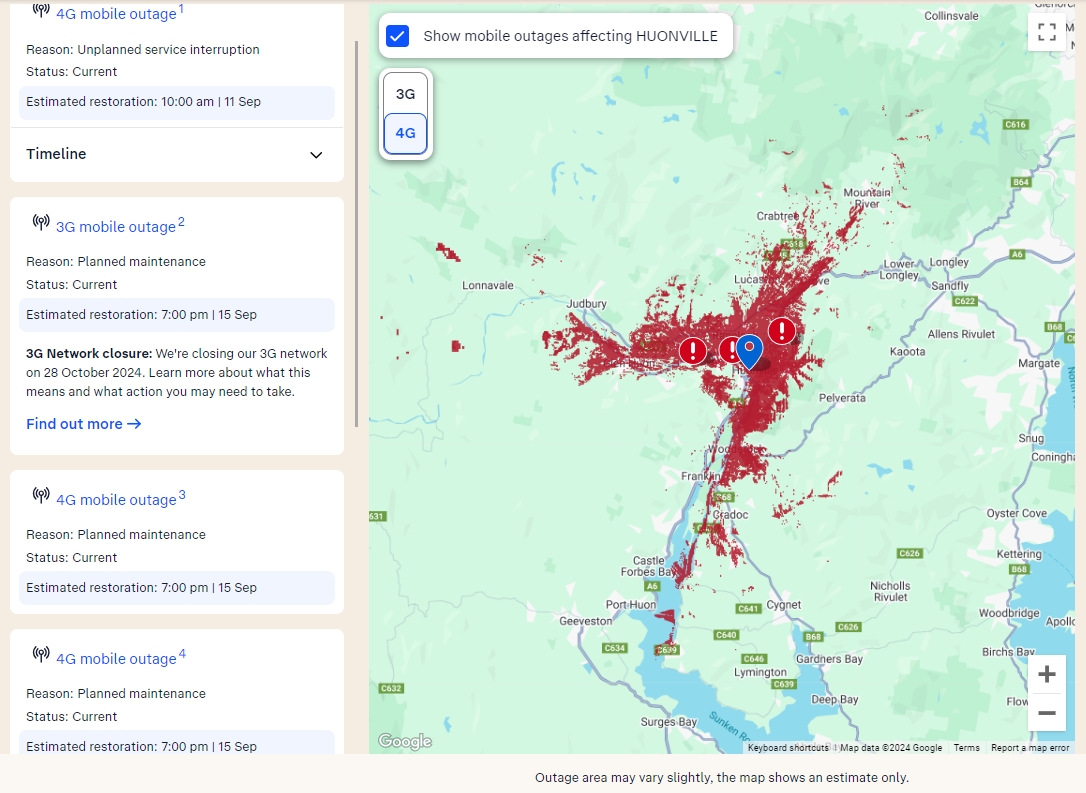Image resolution: width=1086 pixels, height=793 pixels.
Task: Uncheck Show mobile outages affecting HUONVILLE
Action: point(398,36)
